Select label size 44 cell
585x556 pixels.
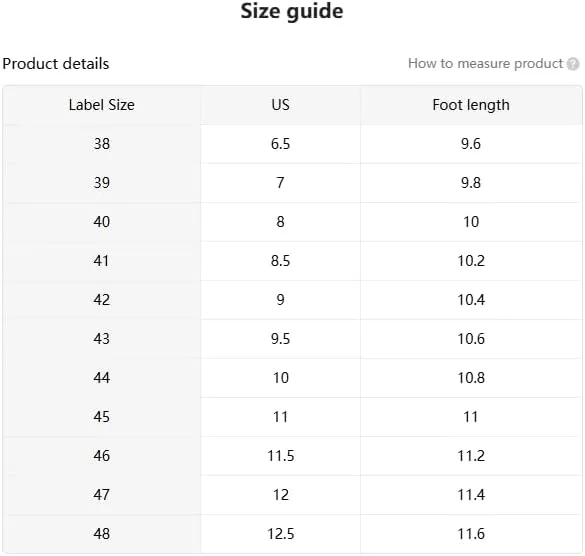click(x=102, y=378)
